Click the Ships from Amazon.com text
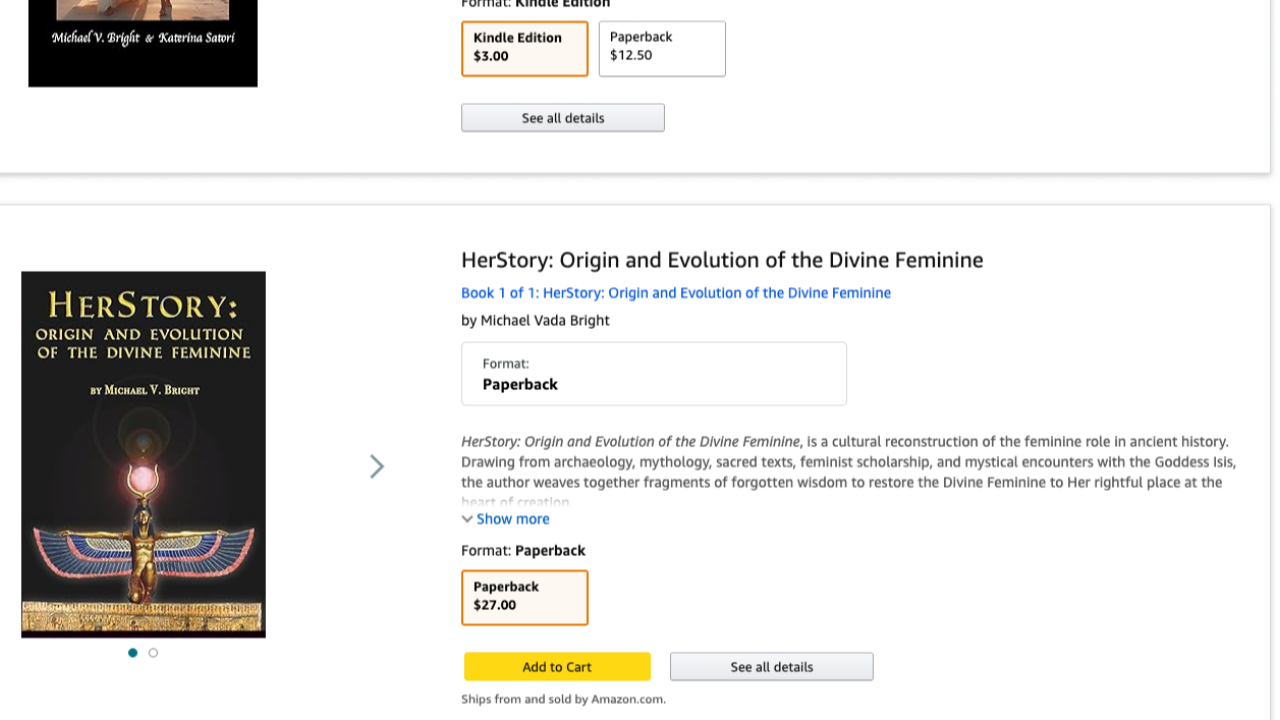Screen dimensions: 1280x720 563,699
